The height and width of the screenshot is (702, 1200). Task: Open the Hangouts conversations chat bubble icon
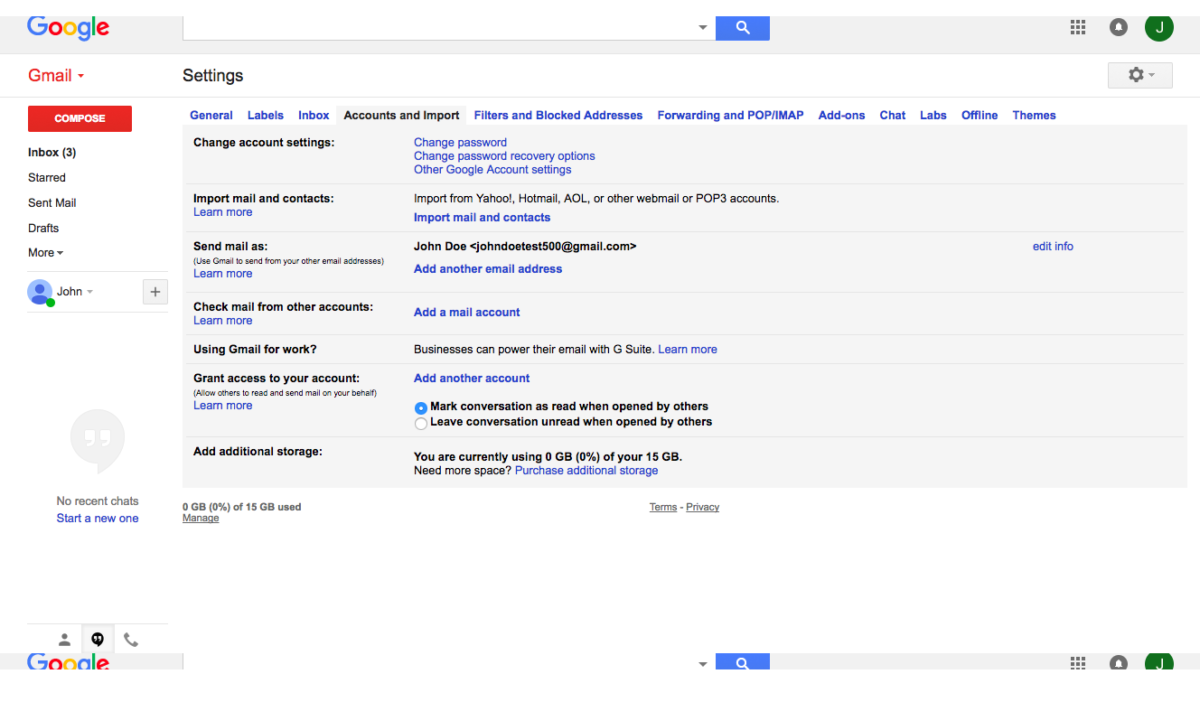click(97, 639)
